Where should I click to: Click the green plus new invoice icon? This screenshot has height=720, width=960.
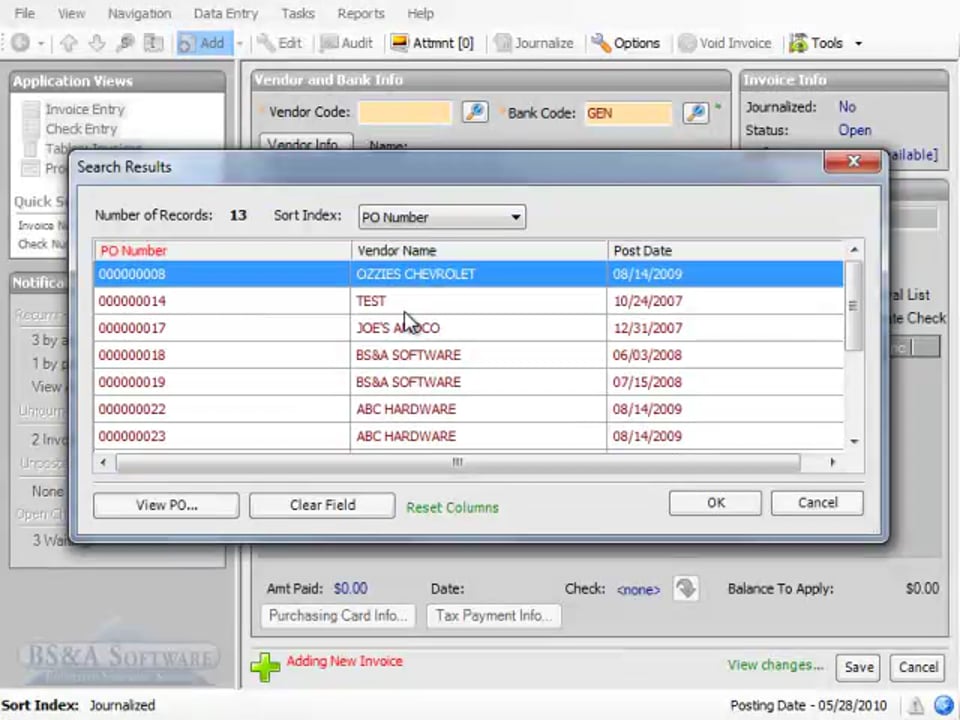(265, 667)
